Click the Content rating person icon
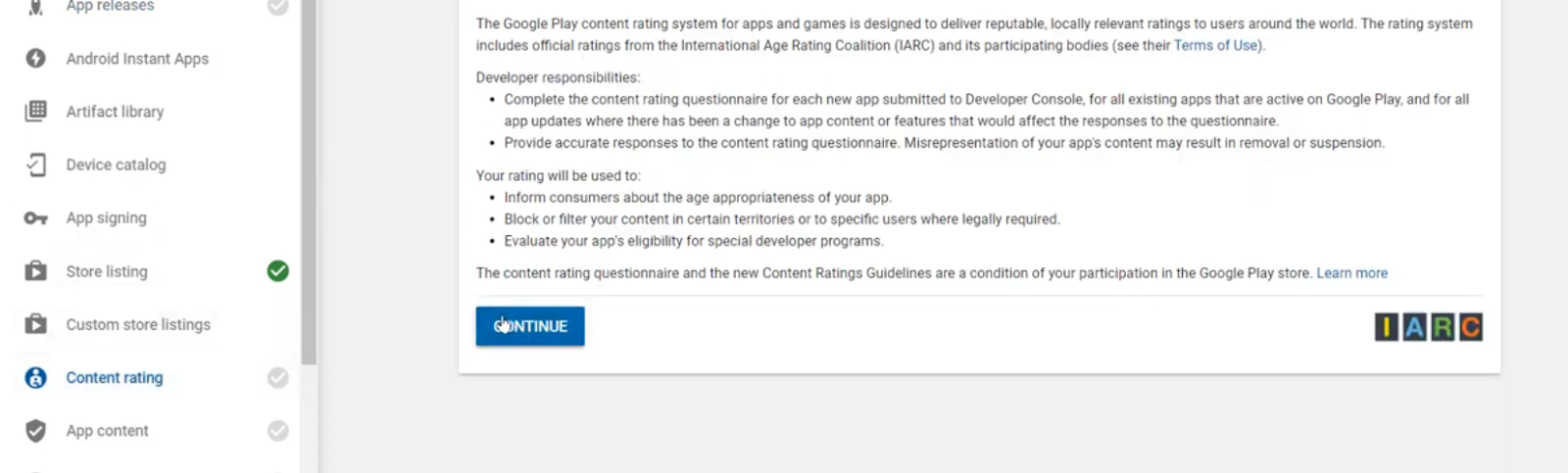1568x473 pixels. click(x=35, y=378)
